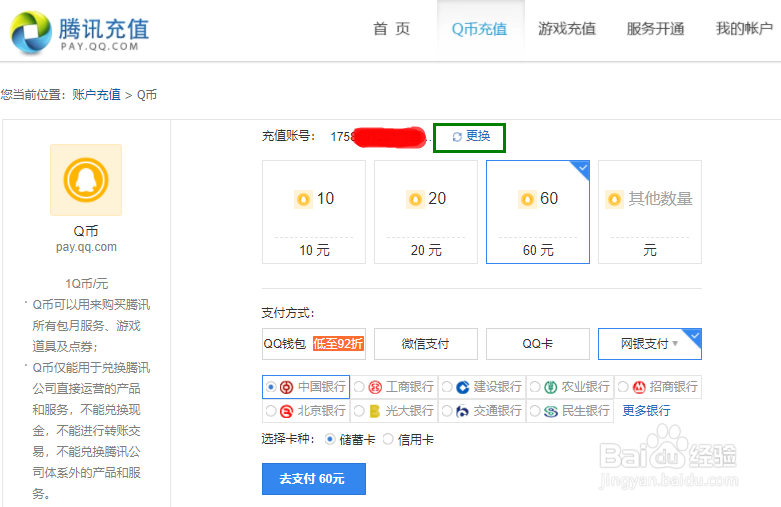781x507 pixels.
Task: Choose 微信支付 payment method
Action: [426, 344]
